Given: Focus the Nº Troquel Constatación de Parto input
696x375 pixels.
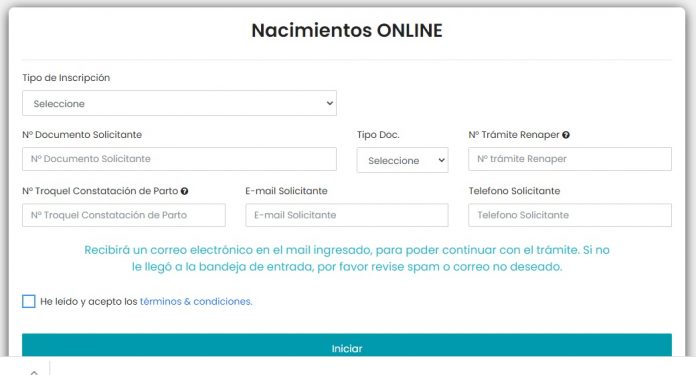Looking at the screenshot, I should point(124,215).
